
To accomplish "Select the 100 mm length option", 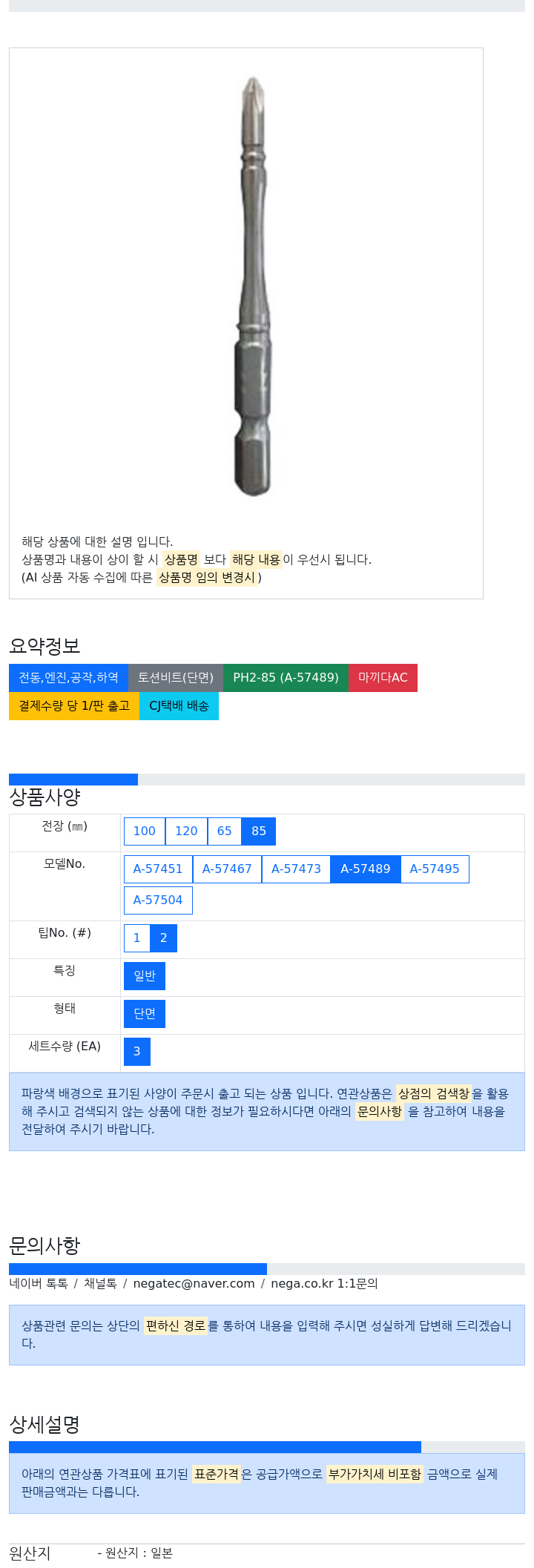I will point(145,831).
